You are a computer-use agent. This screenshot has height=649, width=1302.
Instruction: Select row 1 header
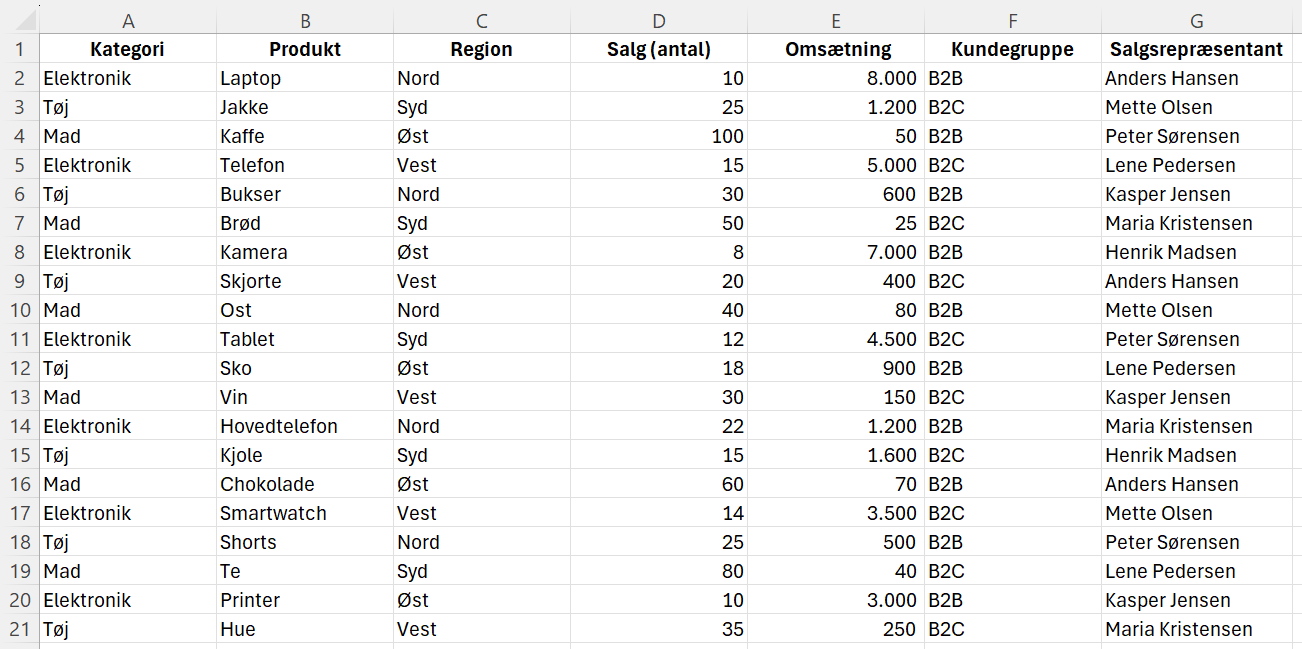pos(20,49)
